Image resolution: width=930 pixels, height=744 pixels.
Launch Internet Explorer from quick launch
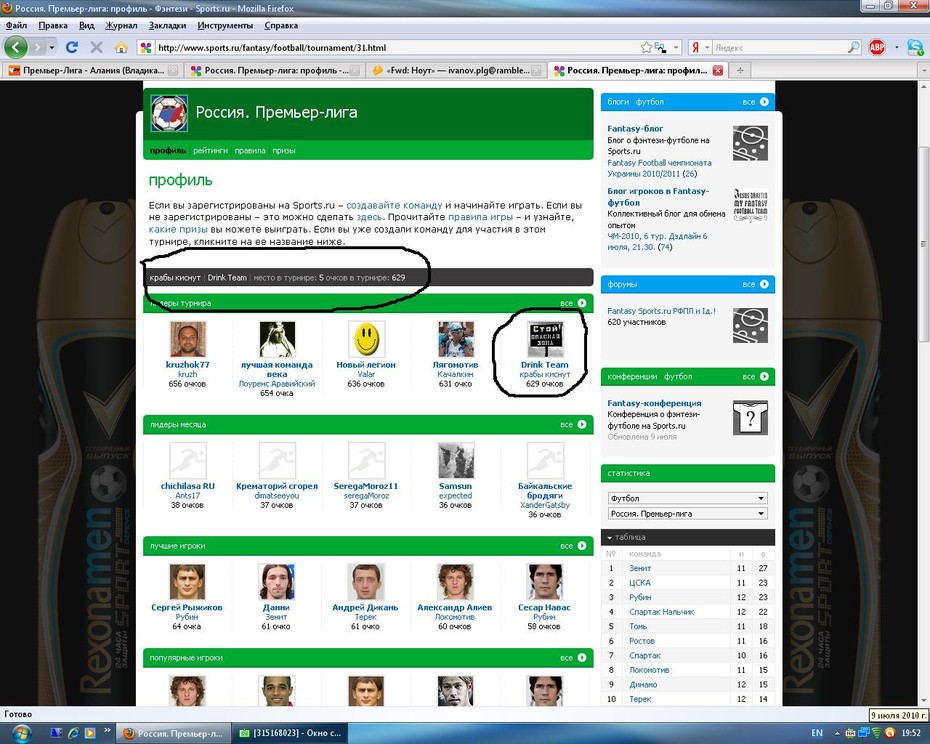click(x=73, y=733)
